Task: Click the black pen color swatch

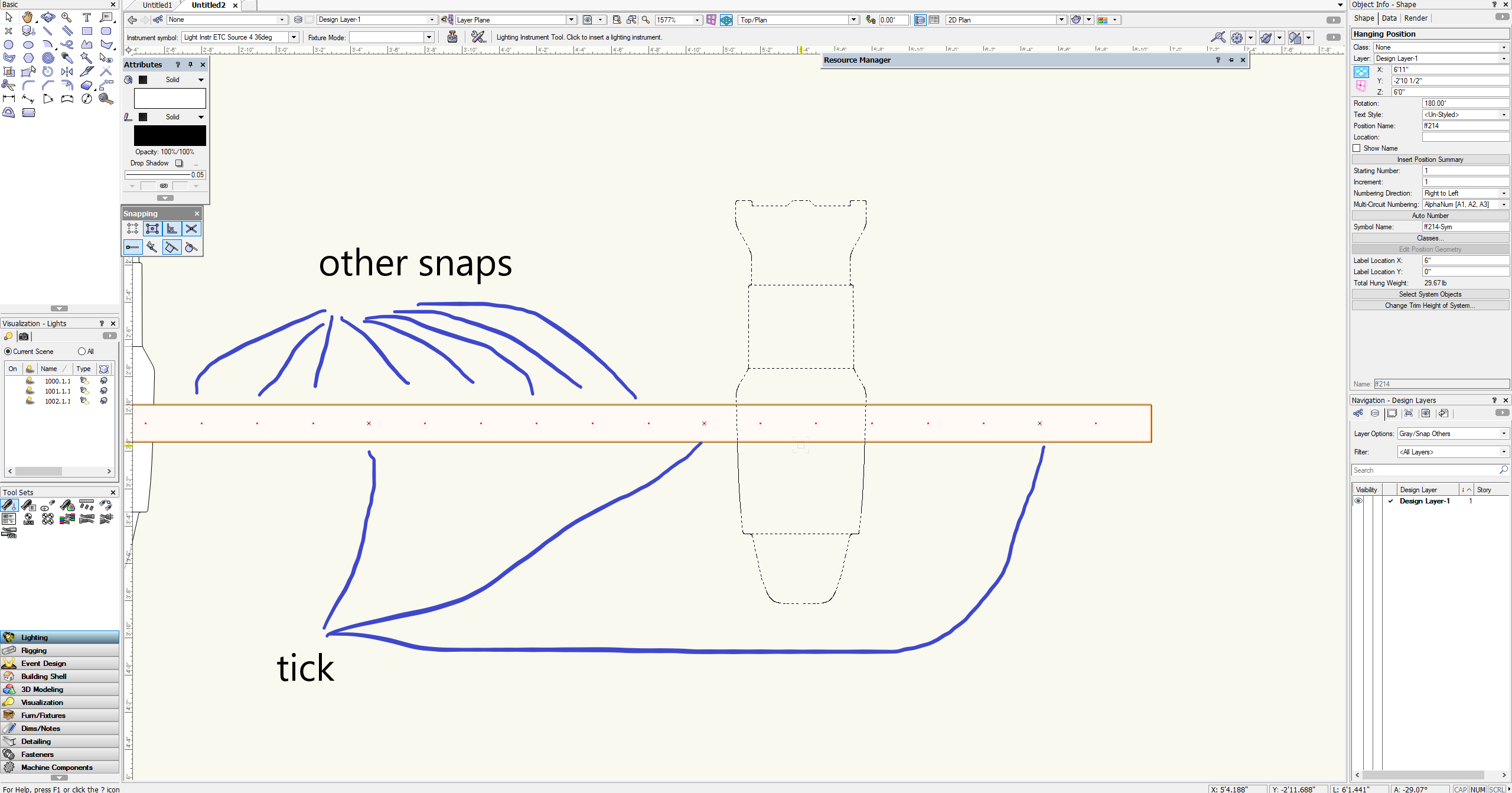Action: point(170,135)
